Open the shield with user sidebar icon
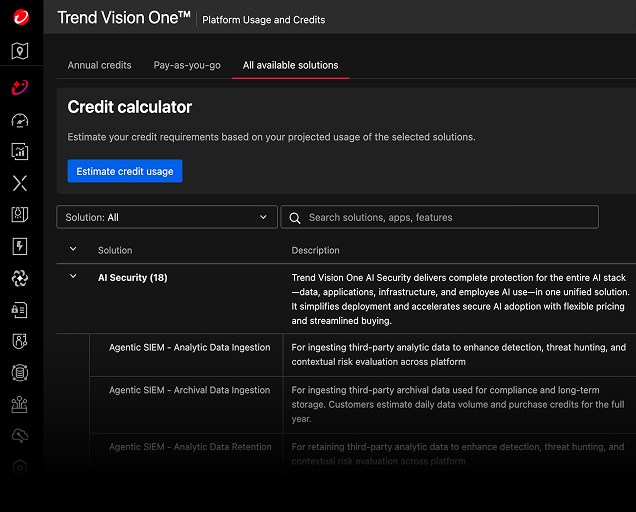 coord(20,341)
